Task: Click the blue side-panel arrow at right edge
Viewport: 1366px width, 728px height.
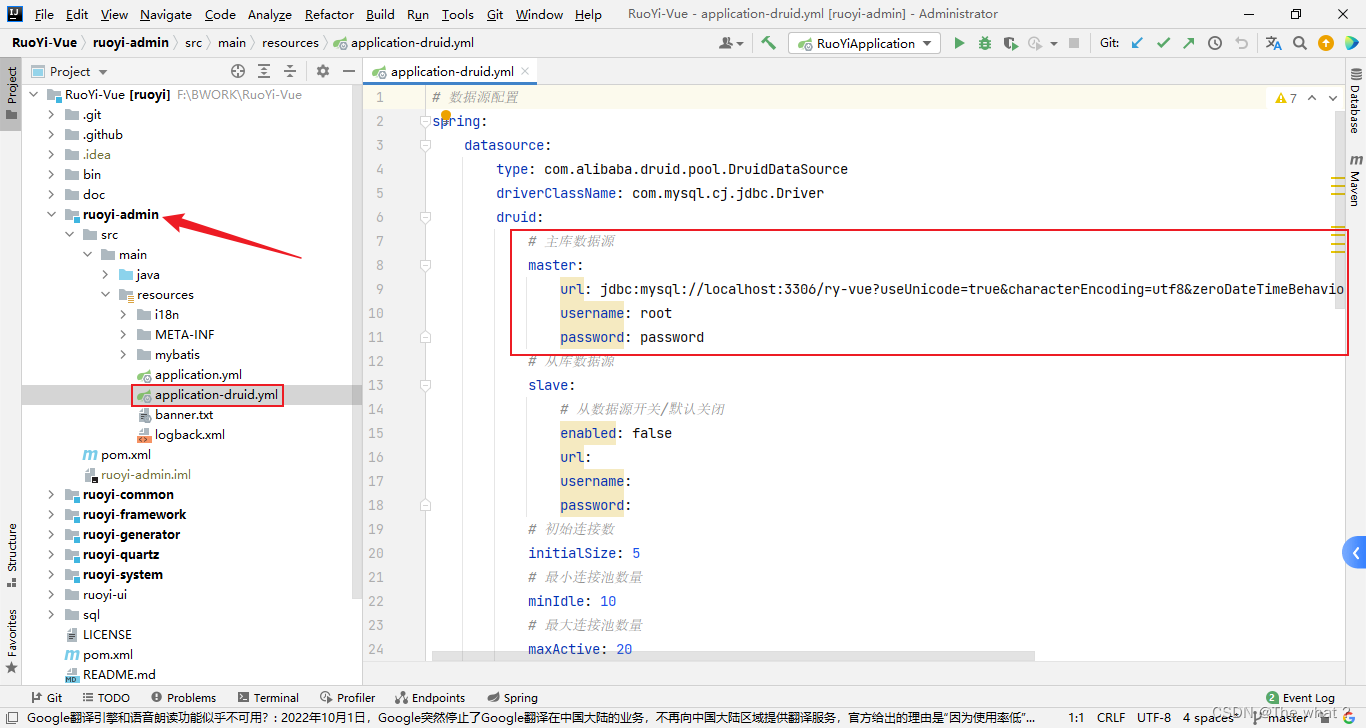Action: 1355,552
